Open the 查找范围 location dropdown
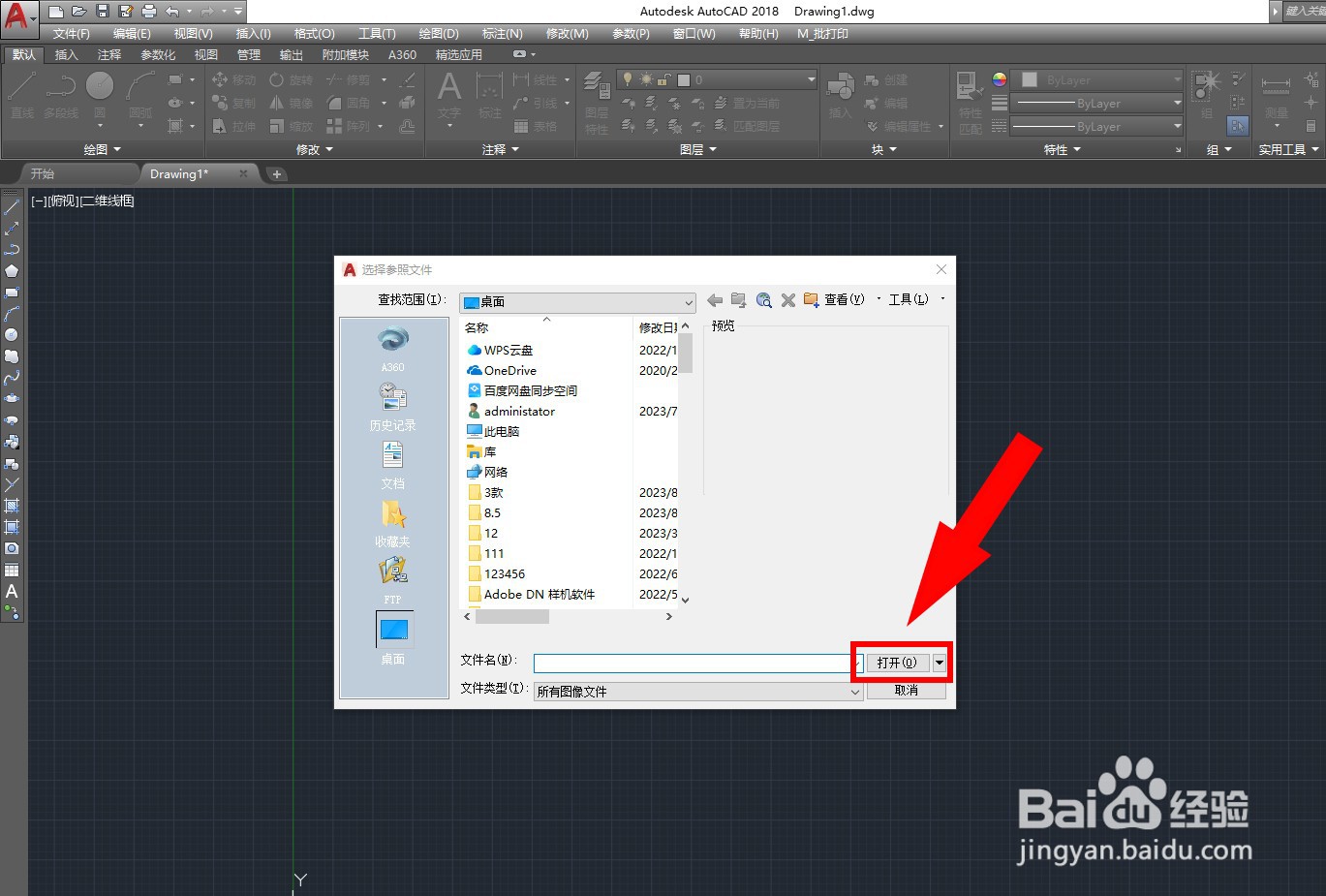The height and width of the screenshot is (896, 1326). coord(577,302)
